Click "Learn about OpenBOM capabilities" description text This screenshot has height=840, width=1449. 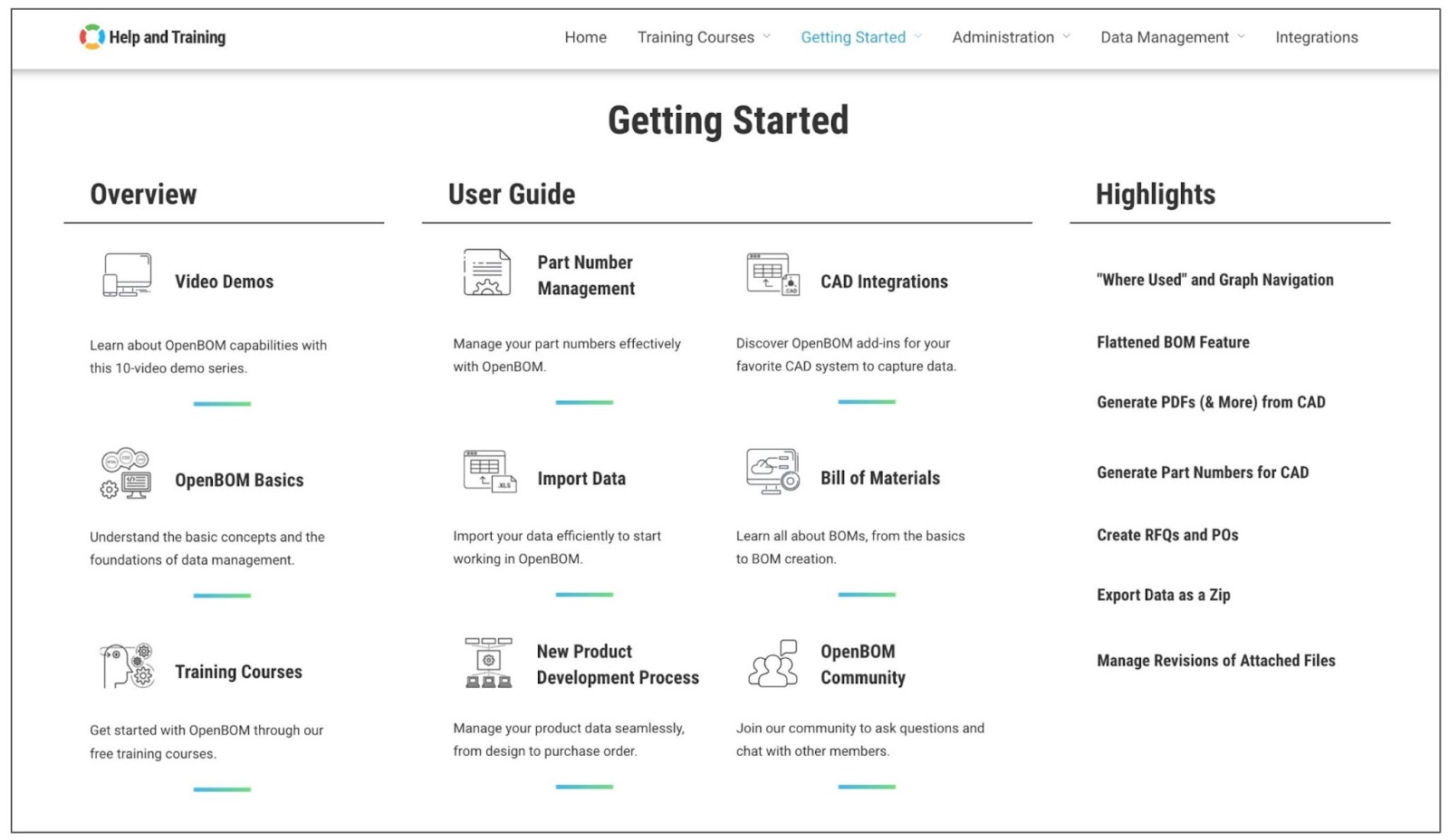(x=208, y=357)
